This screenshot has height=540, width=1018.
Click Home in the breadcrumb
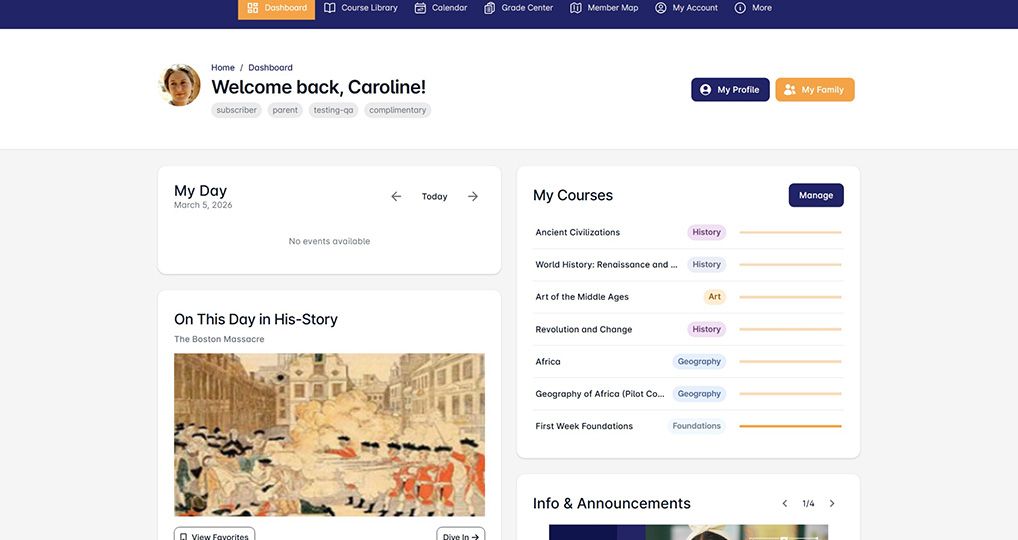tap(222, 68)
